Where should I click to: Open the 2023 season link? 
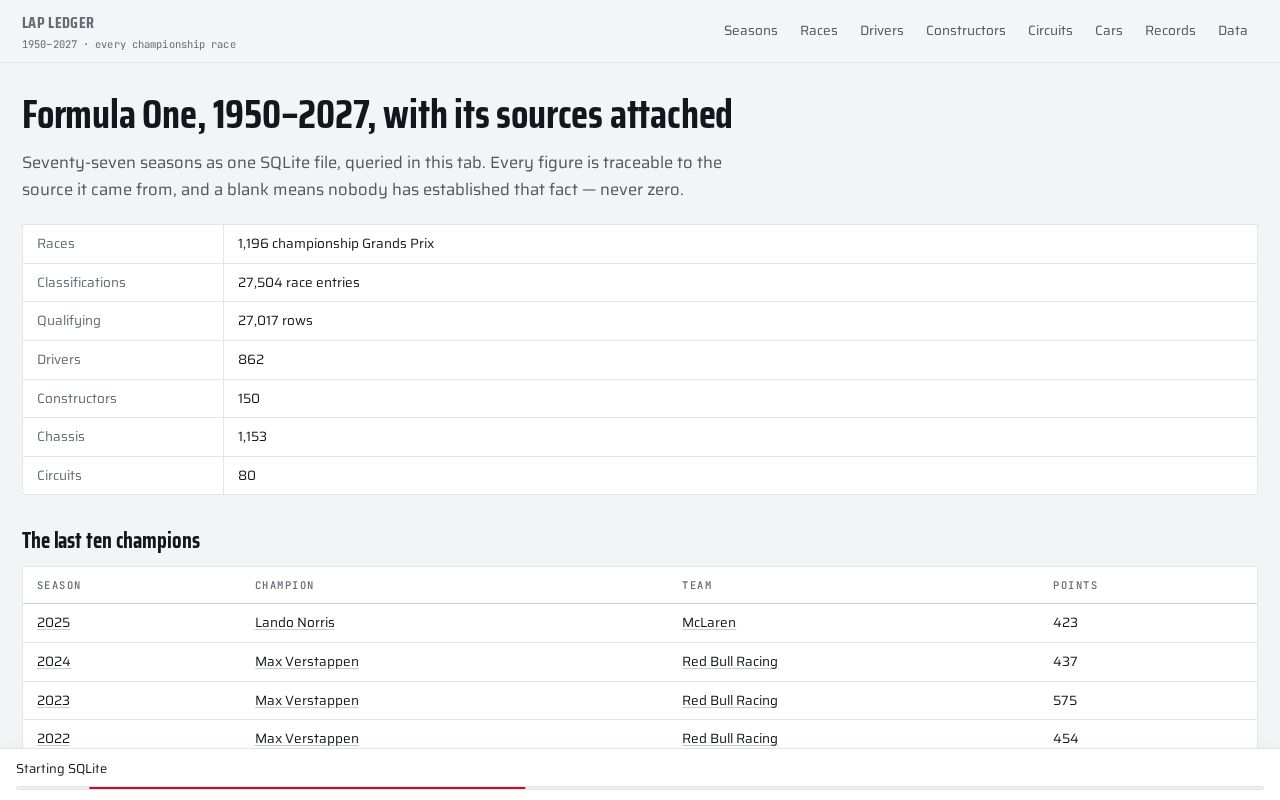point(53,700)
